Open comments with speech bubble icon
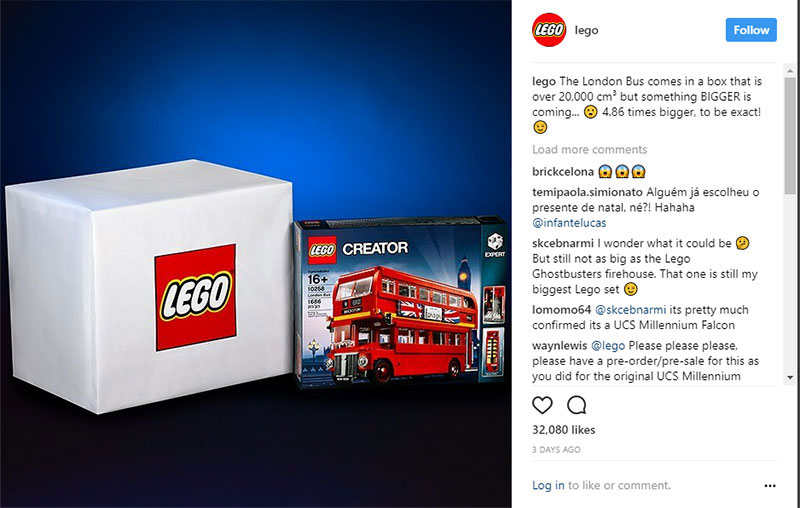Screen dimensions: 800x508 pyautogui.click(x=576, y=405)
